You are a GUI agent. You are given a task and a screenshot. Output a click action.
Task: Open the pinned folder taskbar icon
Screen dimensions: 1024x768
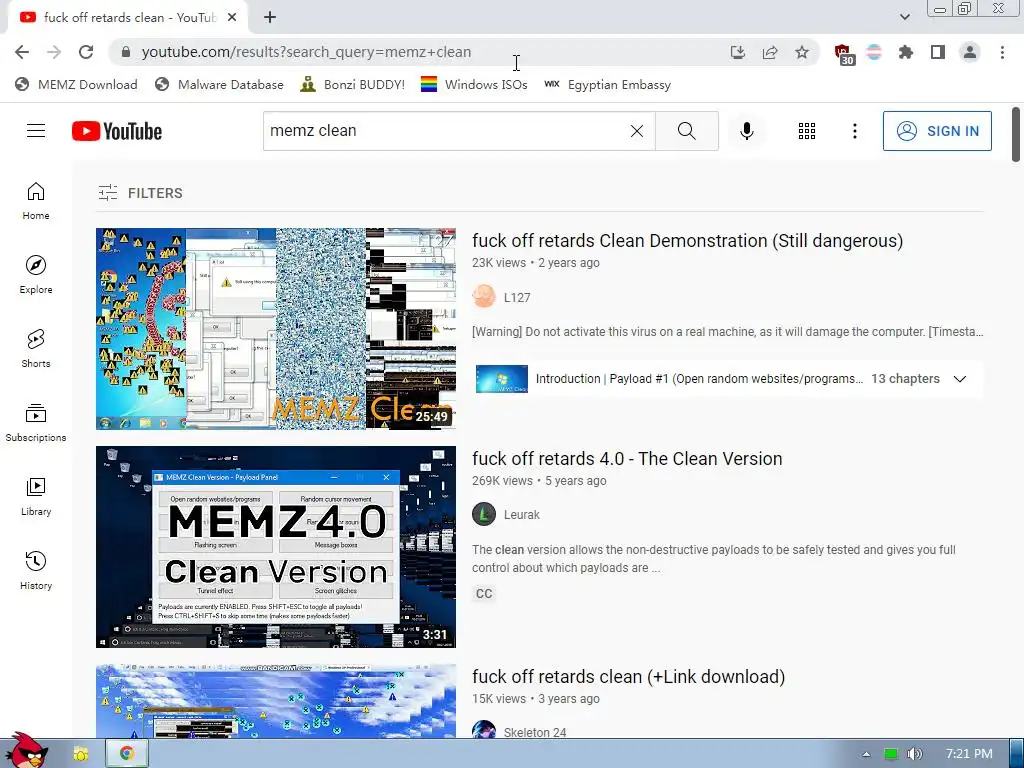coord(80,754)
